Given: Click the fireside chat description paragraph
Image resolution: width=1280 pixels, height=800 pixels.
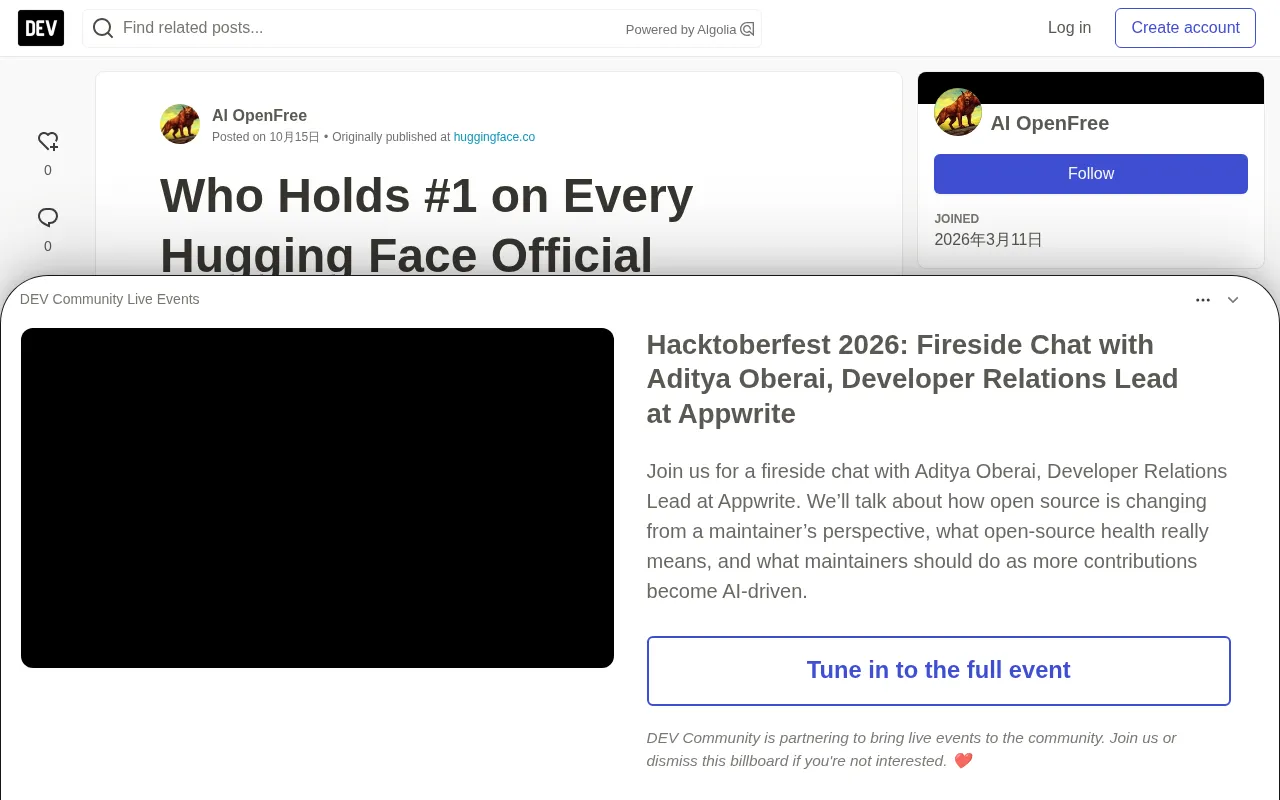Looking at the screenshot, I should click(x=937, y=531).
